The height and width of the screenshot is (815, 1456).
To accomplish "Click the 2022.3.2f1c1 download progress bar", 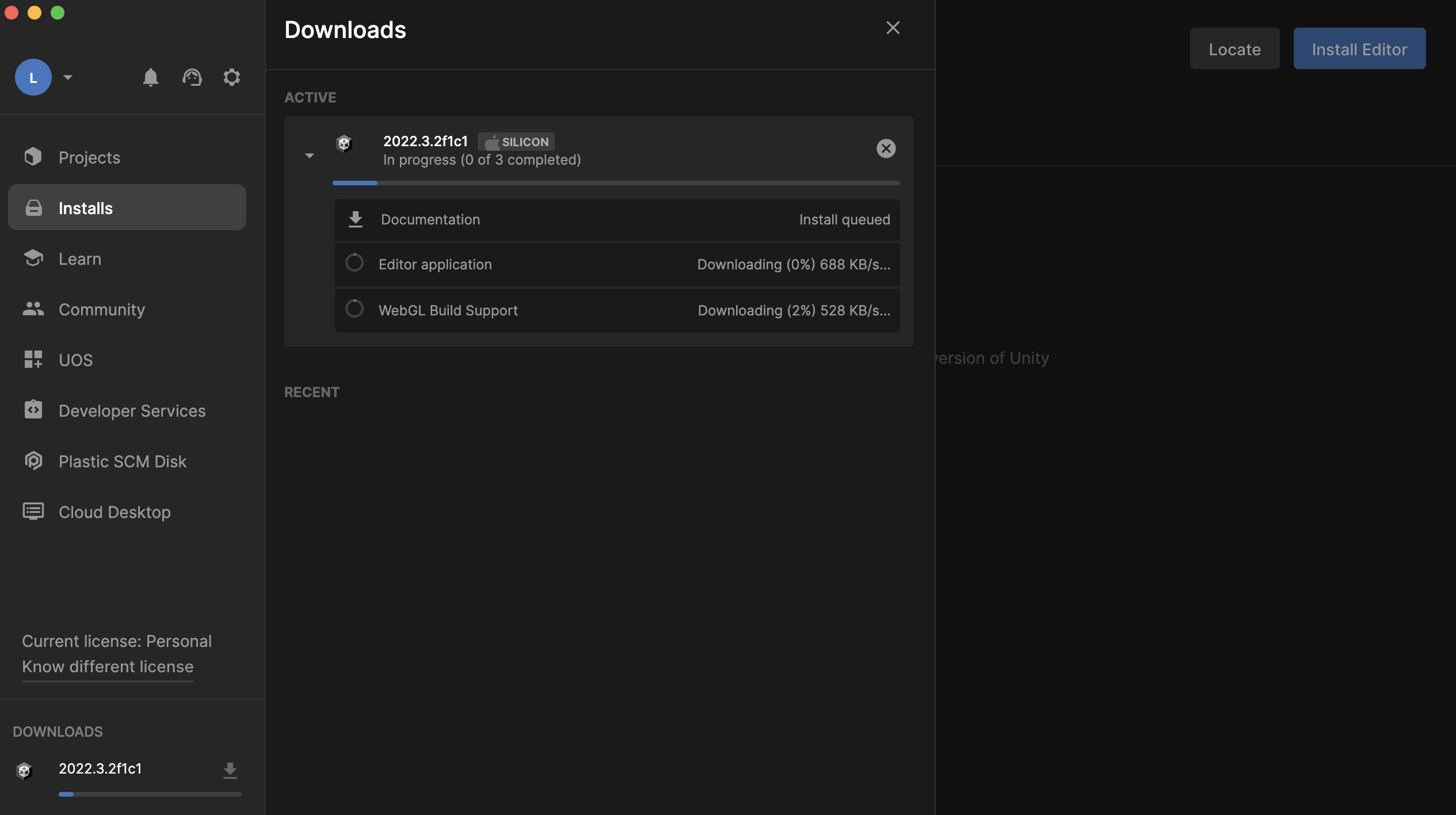I will [616, 183].
